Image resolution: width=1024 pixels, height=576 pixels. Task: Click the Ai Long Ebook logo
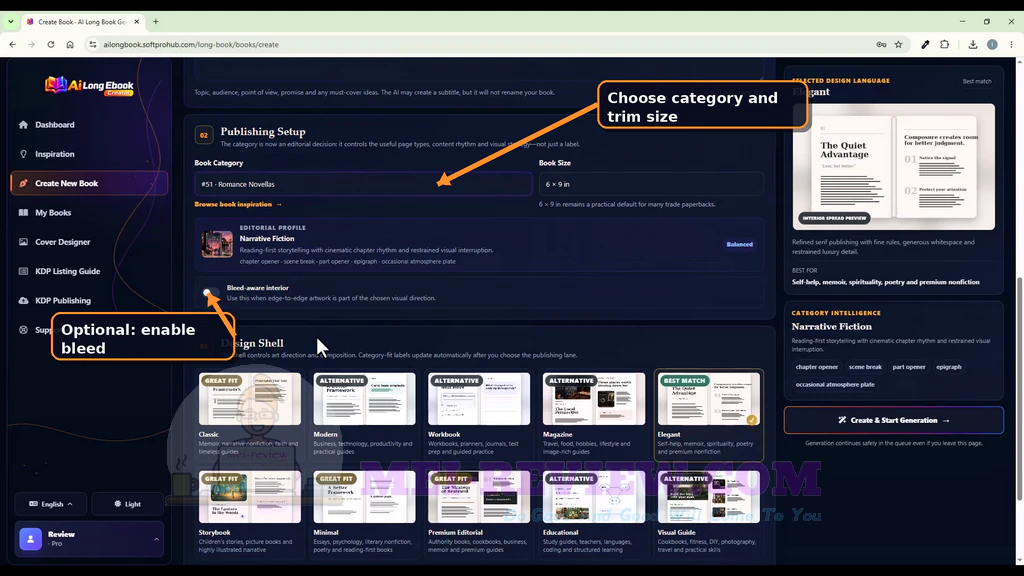click(89, 86)
